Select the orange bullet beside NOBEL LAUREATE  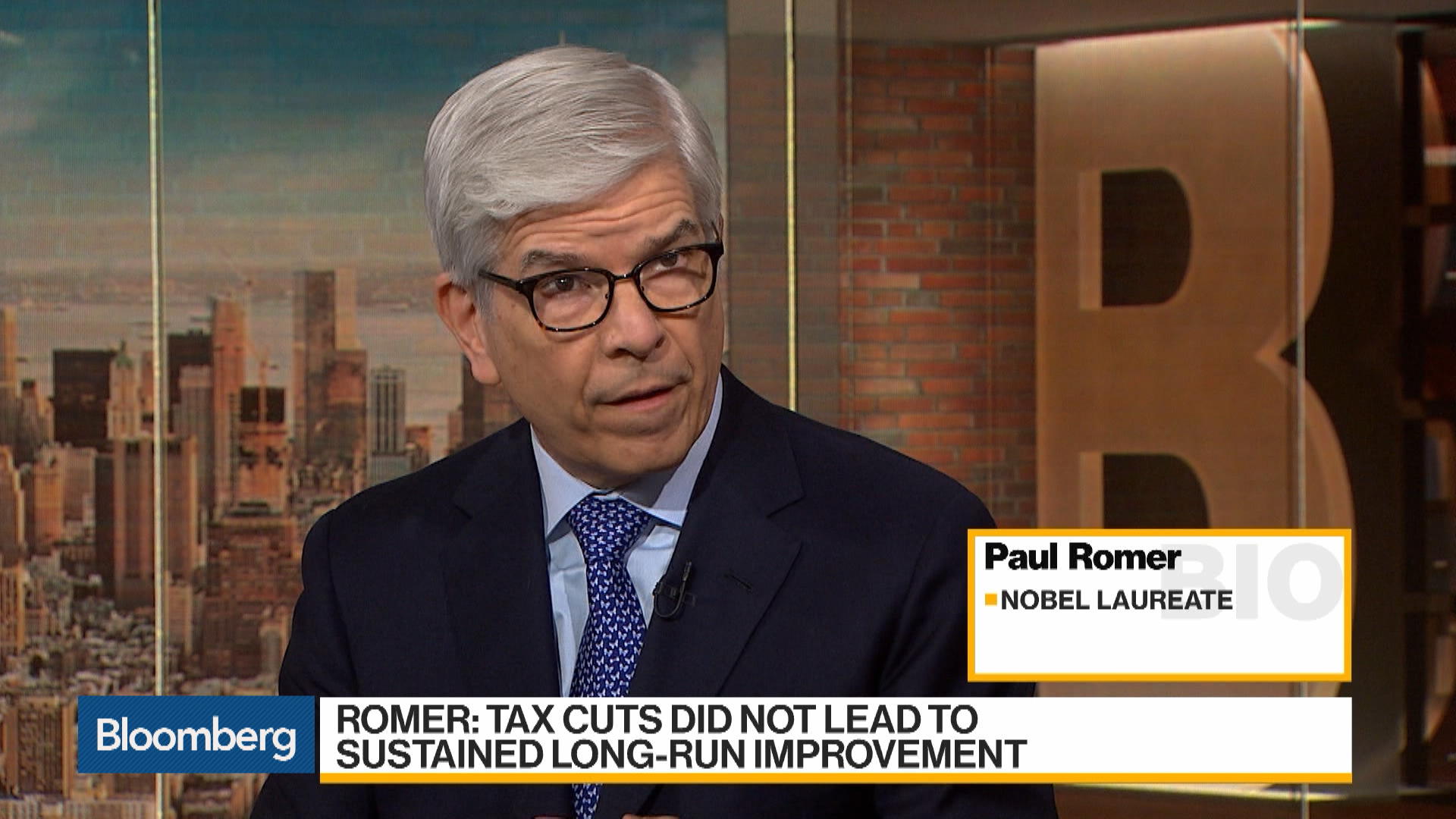[990, 600]
